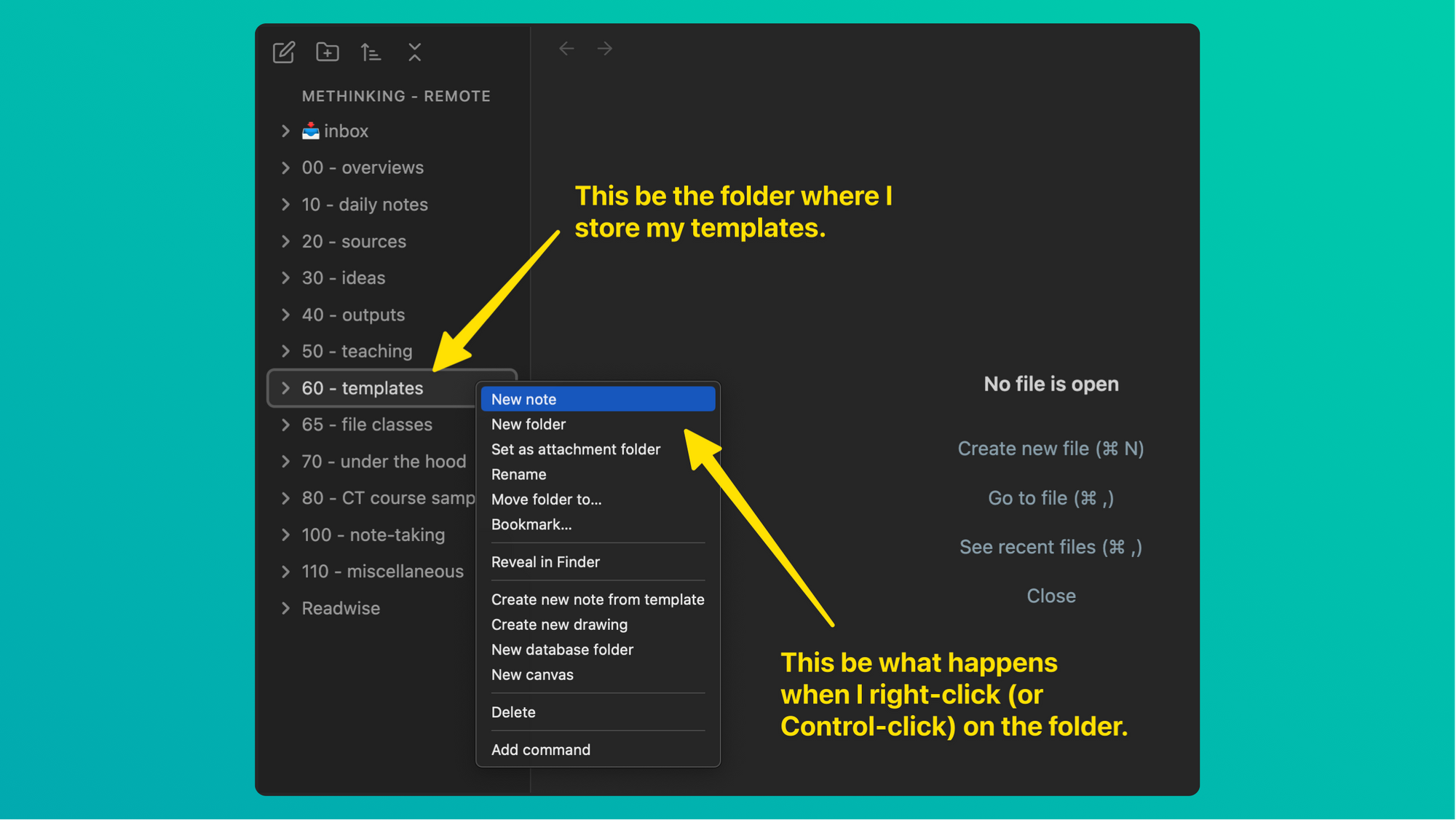Select the 40 - outputs folder
This screenshot has width=1456, height=820.
pos(353,315)
